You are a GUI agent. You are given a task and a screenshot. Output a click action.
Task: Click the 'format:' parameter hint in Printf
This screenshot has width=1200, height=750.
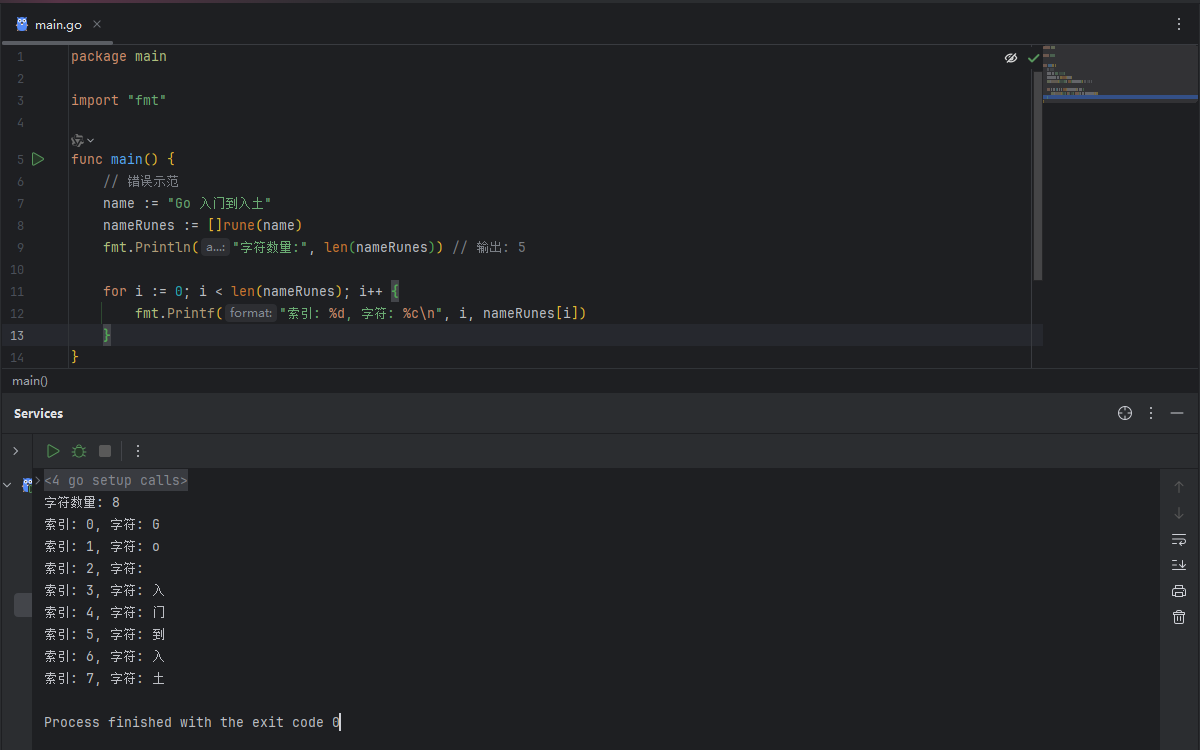(x=250, y=313)
